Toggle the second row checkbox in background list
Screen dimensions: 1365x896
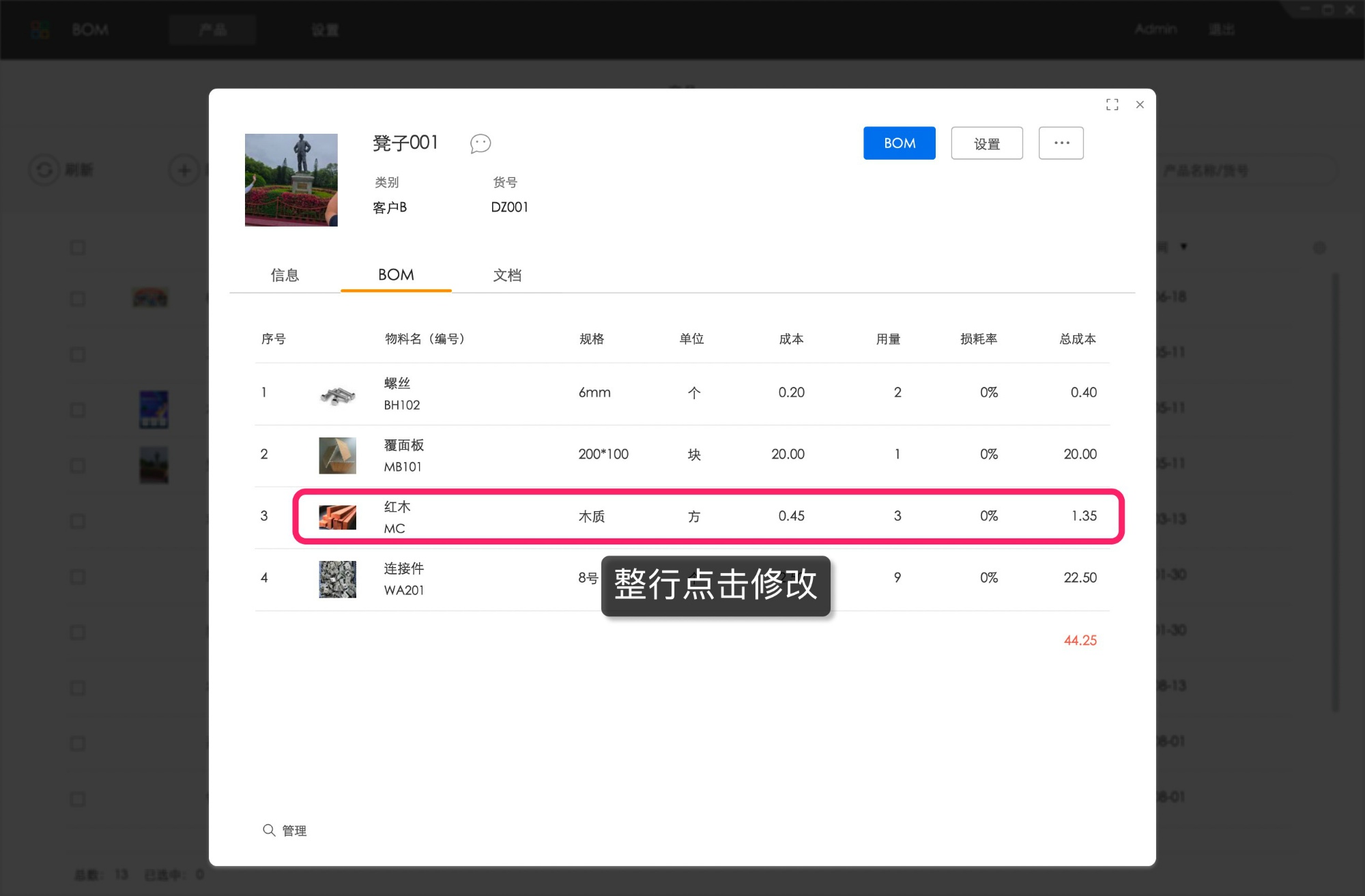pyautogui.click(x=78, y=355)
